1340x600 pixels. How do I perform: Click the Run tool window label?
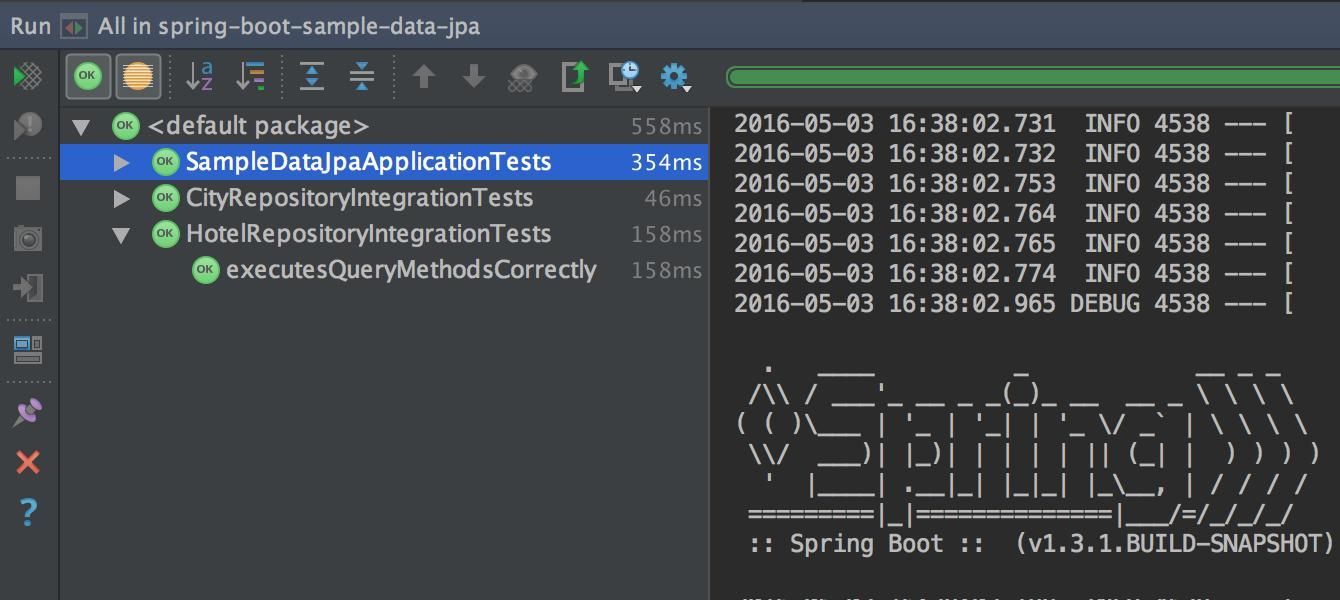[30, 27]
